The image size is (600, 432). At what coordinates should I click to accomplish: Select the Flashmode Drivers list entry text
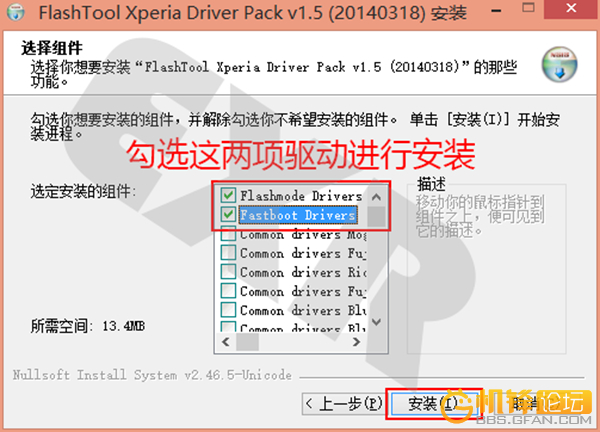(x=301, y=196)
